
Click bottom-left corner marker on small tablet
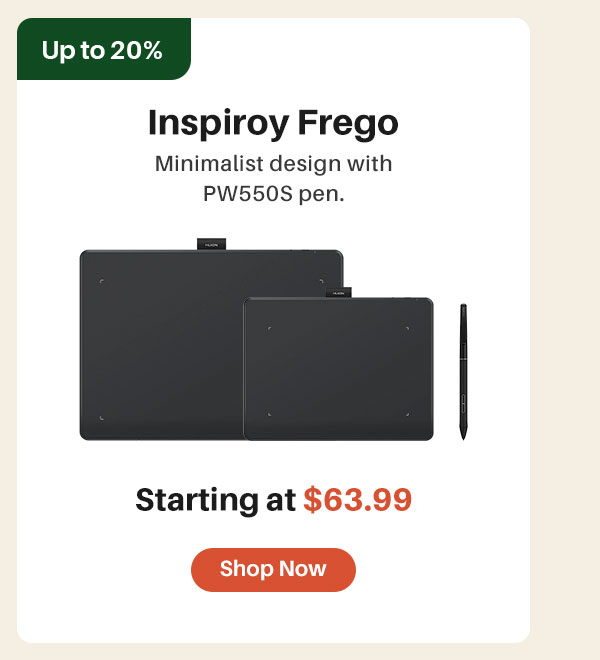click(269, 414)
